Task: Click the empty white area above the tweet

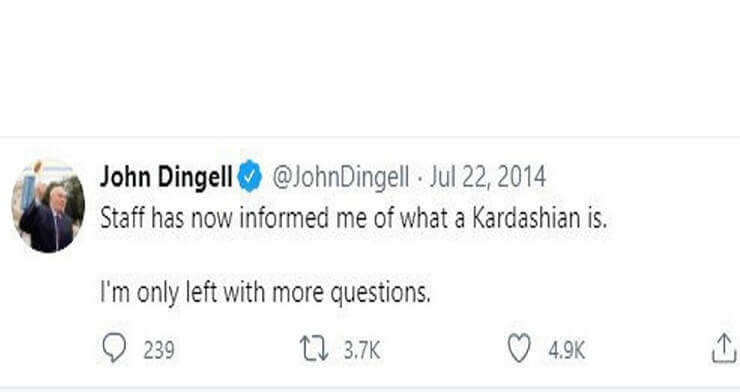Action: coord(370,66)
